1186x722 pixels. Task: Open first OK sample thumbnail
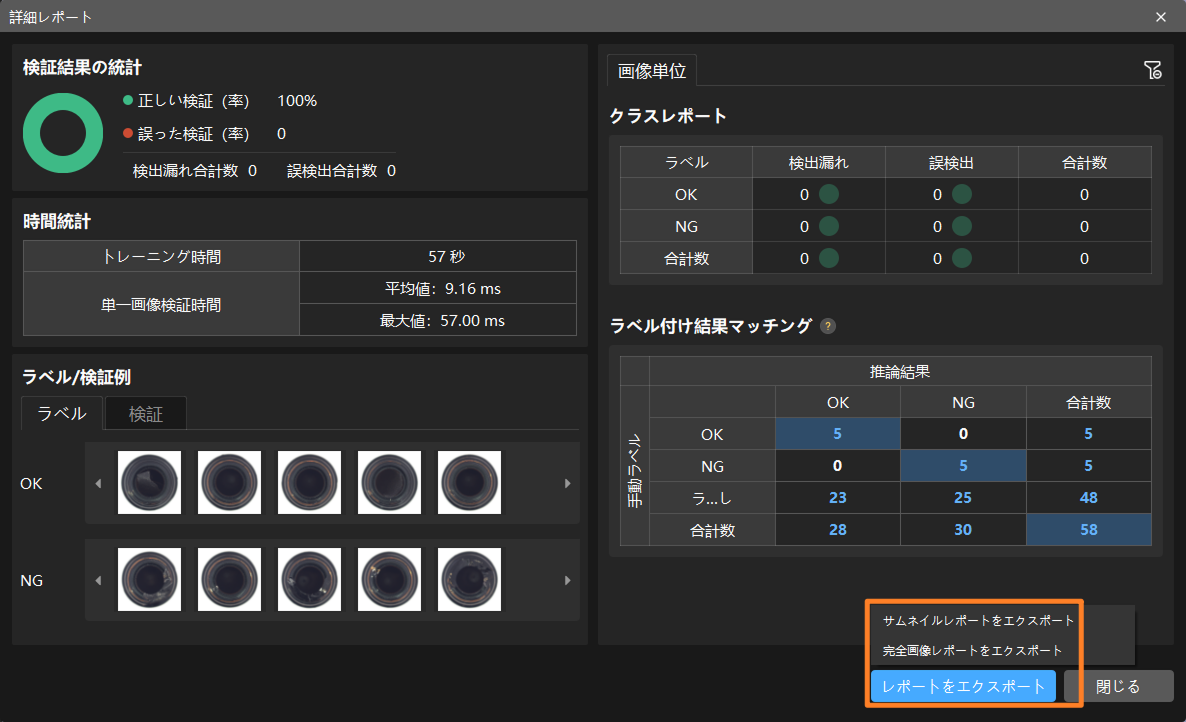click(x=150, y=482)
